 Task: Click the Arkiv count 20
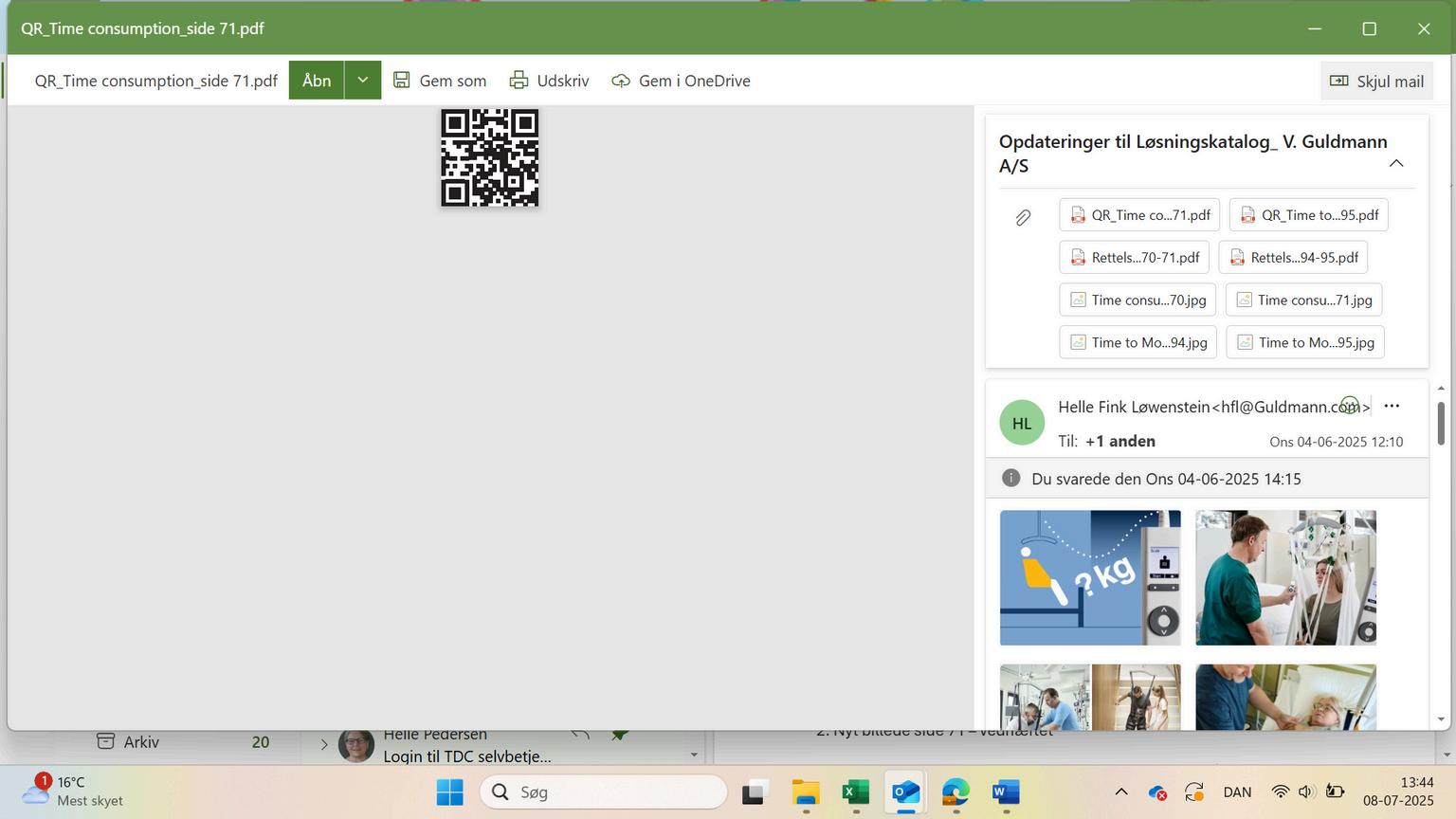point(261,742)
